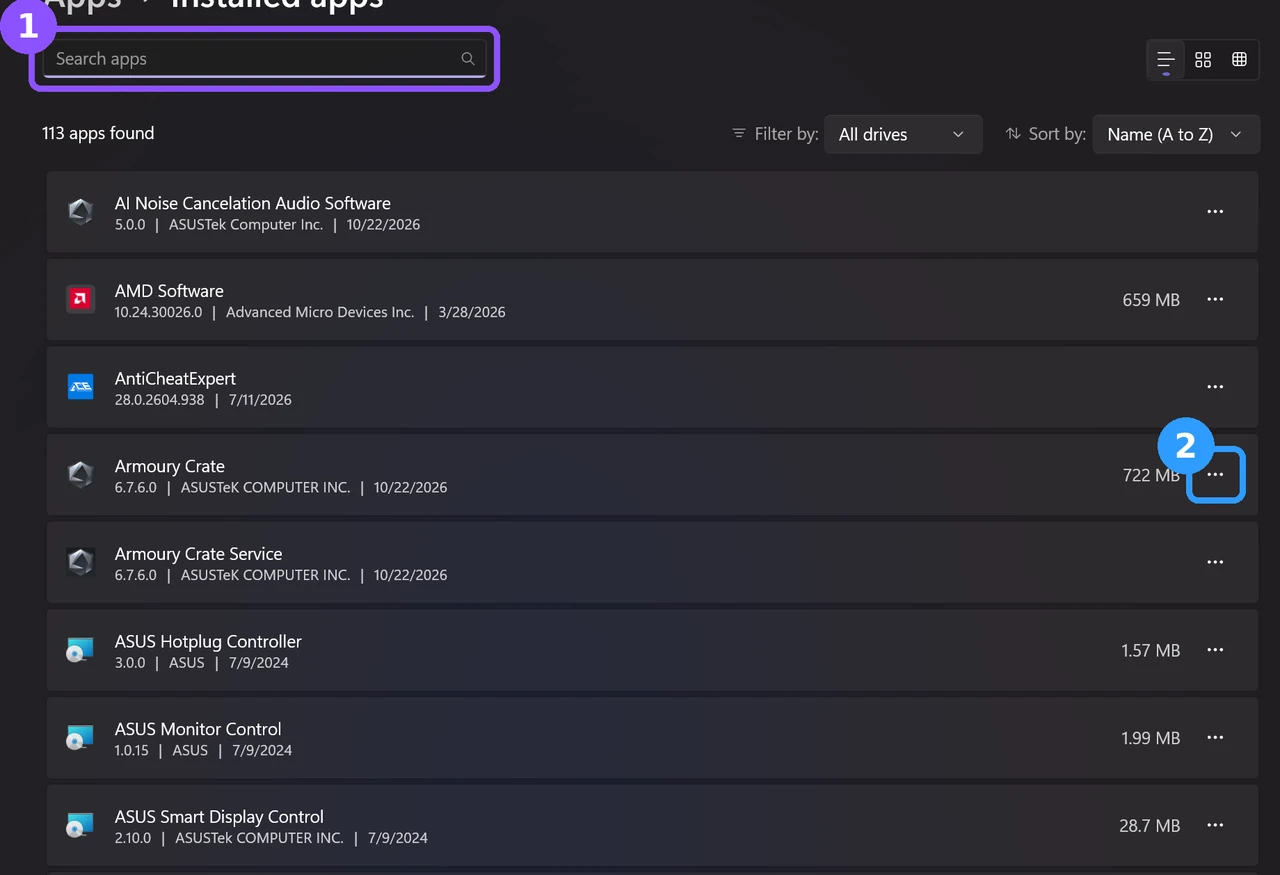
Task: Switch to list view layout
Action: click(x=1166, y=60)
